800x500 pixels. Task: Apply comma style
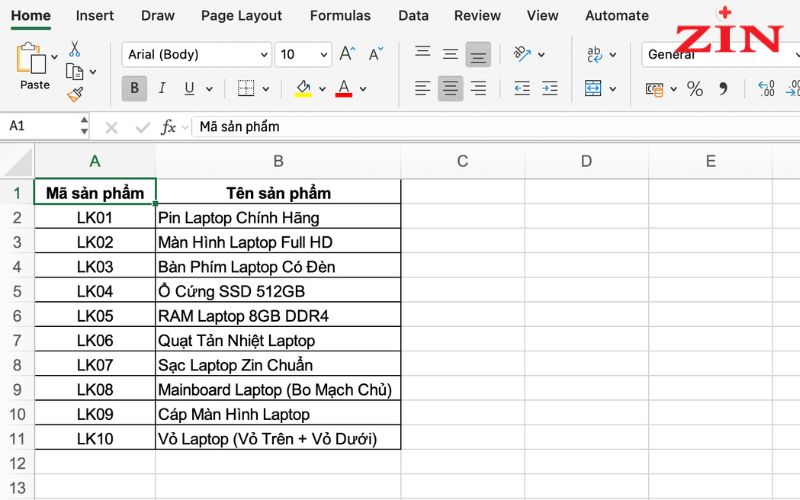click(x=722, y=89)
